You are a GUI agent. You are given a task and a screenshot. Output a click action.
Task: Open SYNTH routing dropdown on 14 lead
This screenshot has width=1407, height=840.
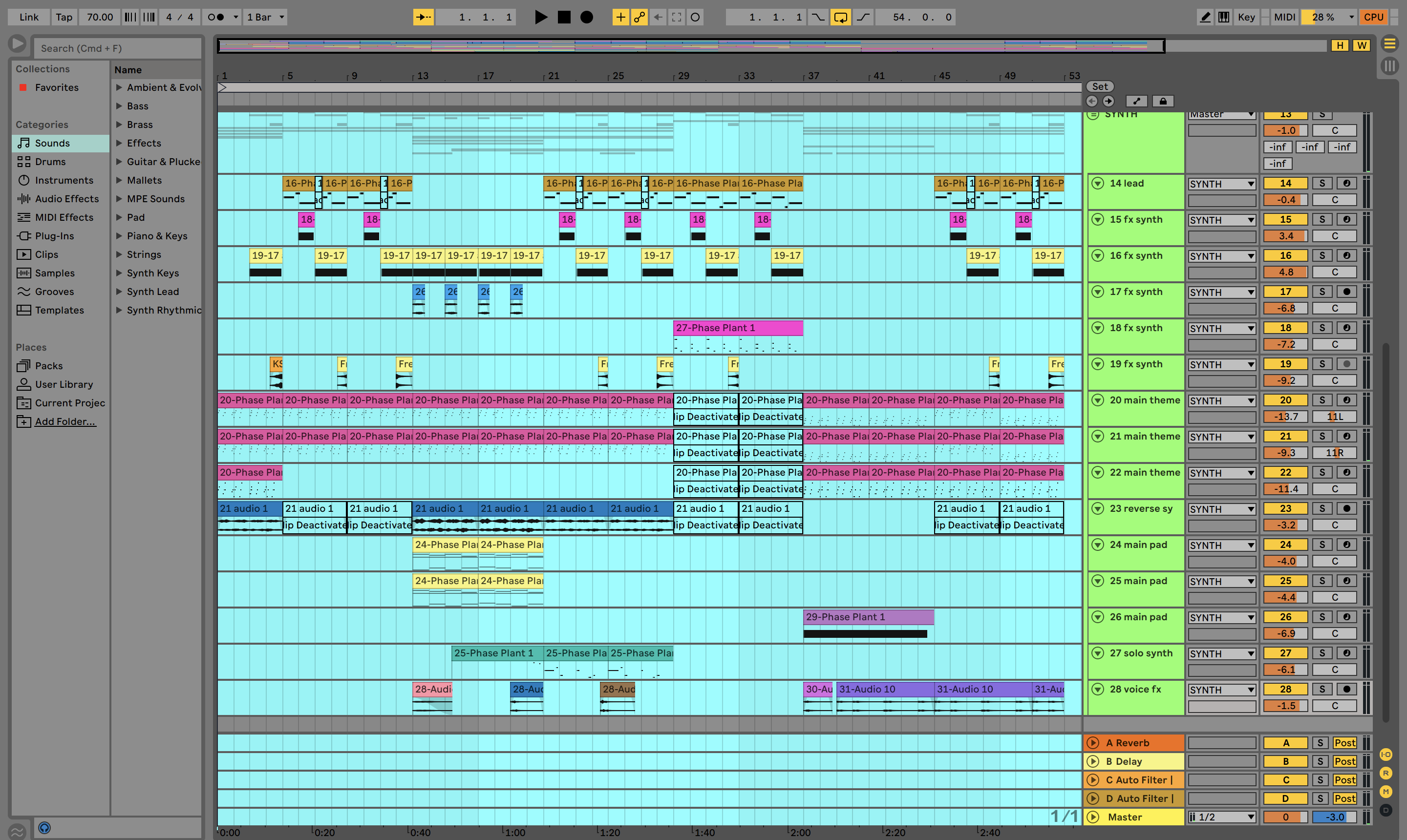1222,184
